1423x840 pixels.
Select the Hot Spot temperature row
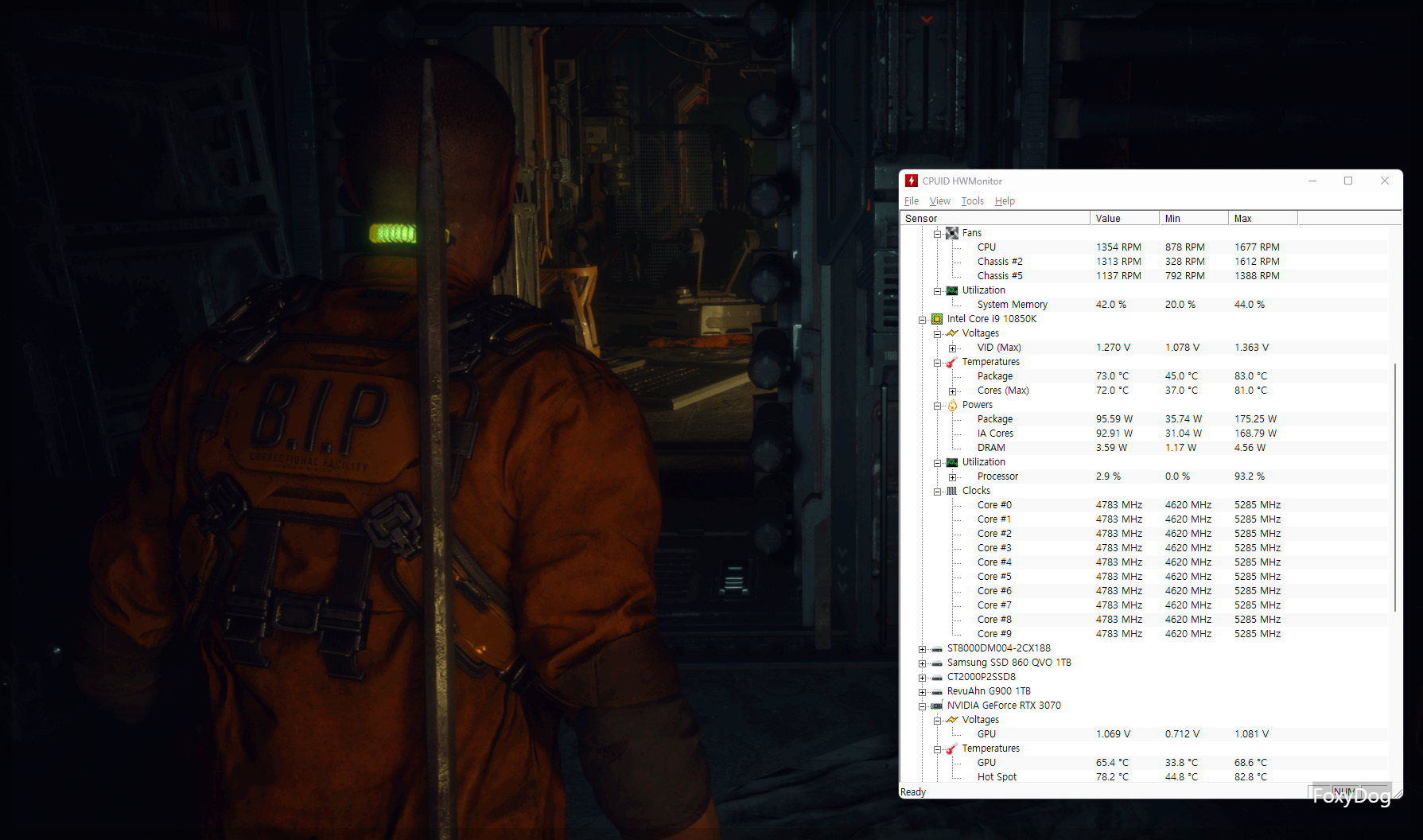coord(1145,777)
